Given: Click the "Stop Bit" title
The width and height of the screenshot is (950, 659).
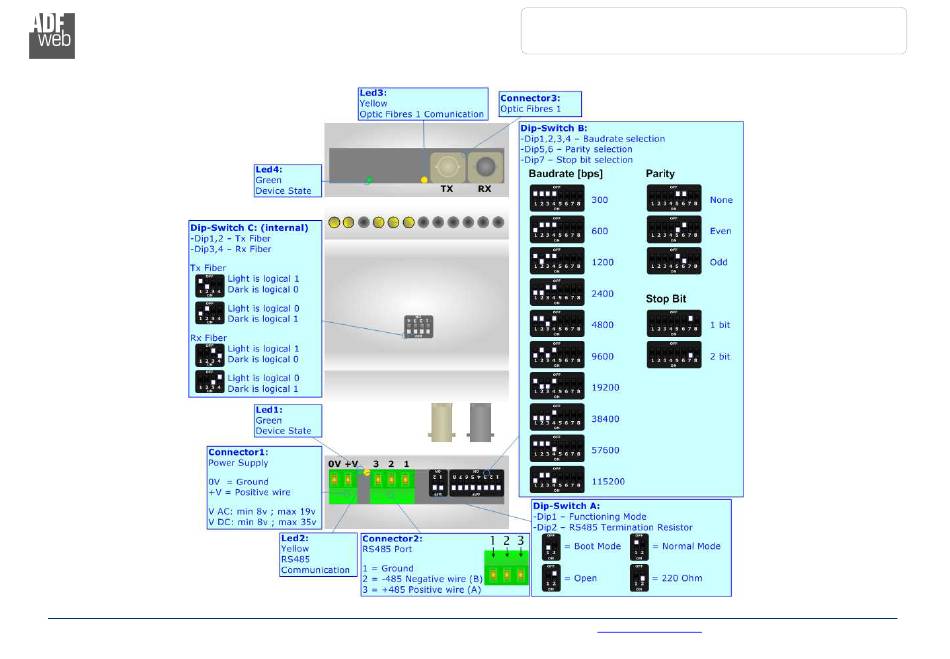Looking at the screenshot, I should click(x=666, y=299).
